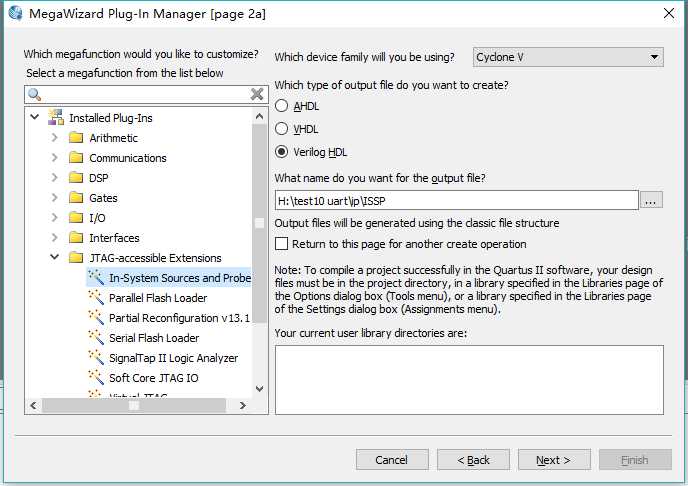This screenshot has height=486, width=688.
Task: Click the tree scroll right arrow
Action: pos(243,405)
